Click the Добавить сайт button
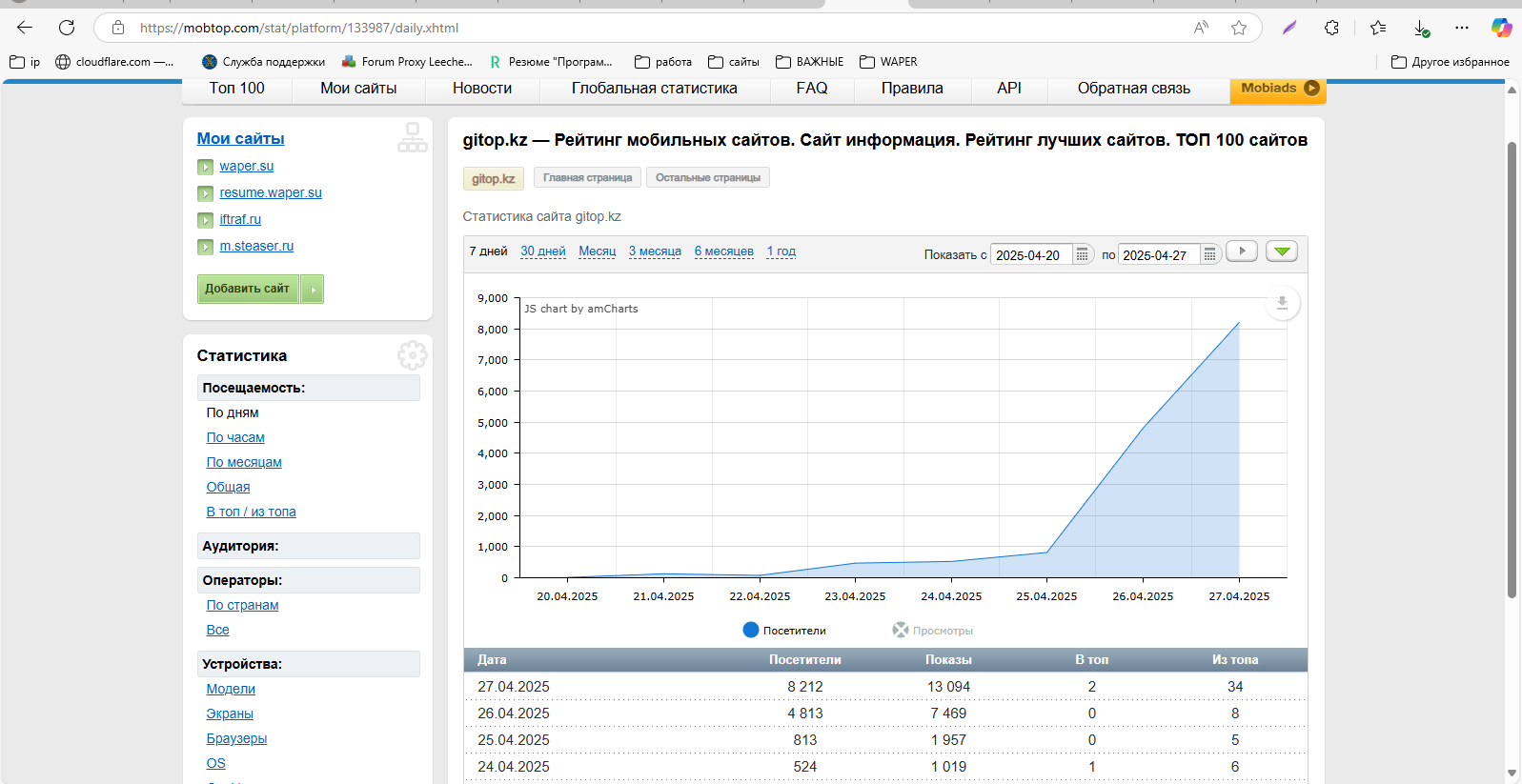The image size is (1522, 784). (x=248, y=289)
